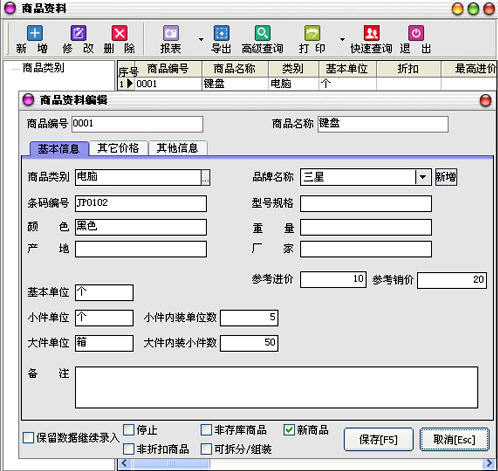Click the 折扣 column header
The width and height of the screenshot is (498, 471).
[408, 69]
